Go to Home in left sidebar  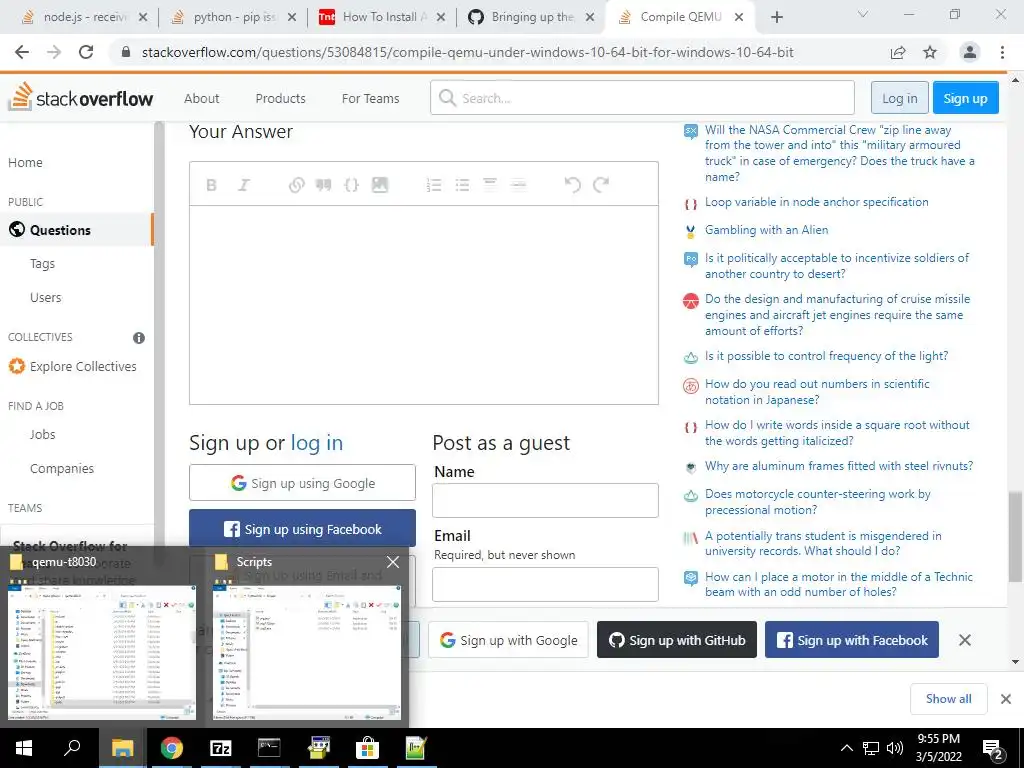tap(25, 163)
